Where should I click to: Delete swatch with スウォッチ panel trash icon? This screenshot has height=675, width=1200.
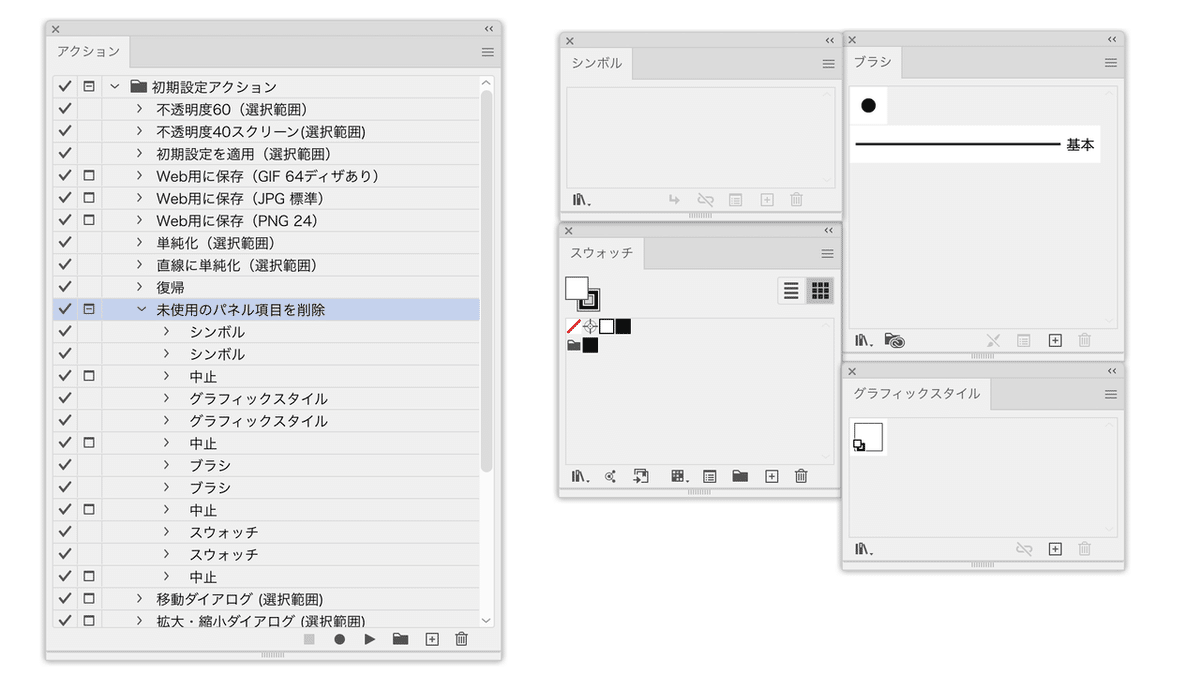point(801,476)
